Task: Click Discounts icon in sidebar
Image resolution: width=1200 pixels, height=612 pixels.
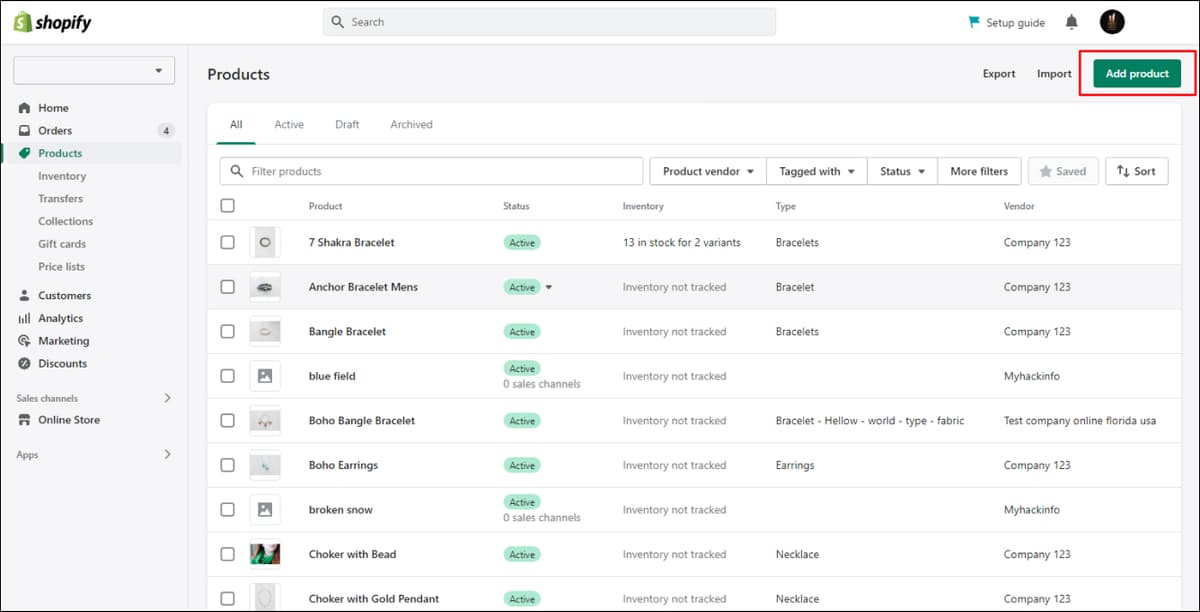Action: tap(25, 364)
